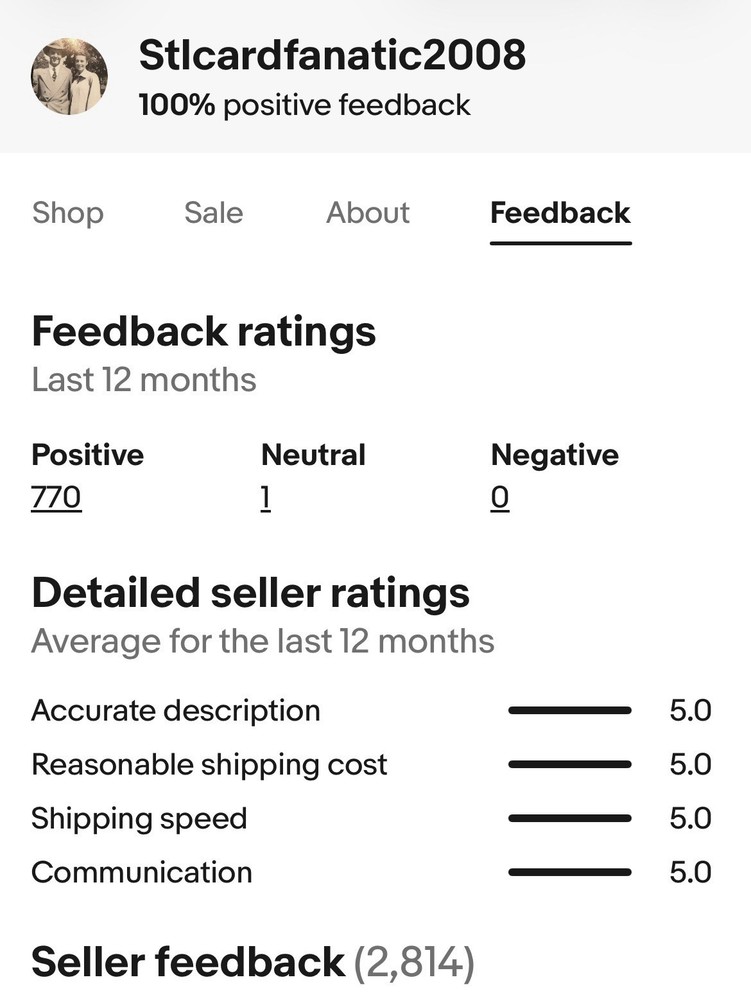This screenshot has width=751, height=1000.
Task: Open the seller's profile photo
Action: (x=70, y=77)
